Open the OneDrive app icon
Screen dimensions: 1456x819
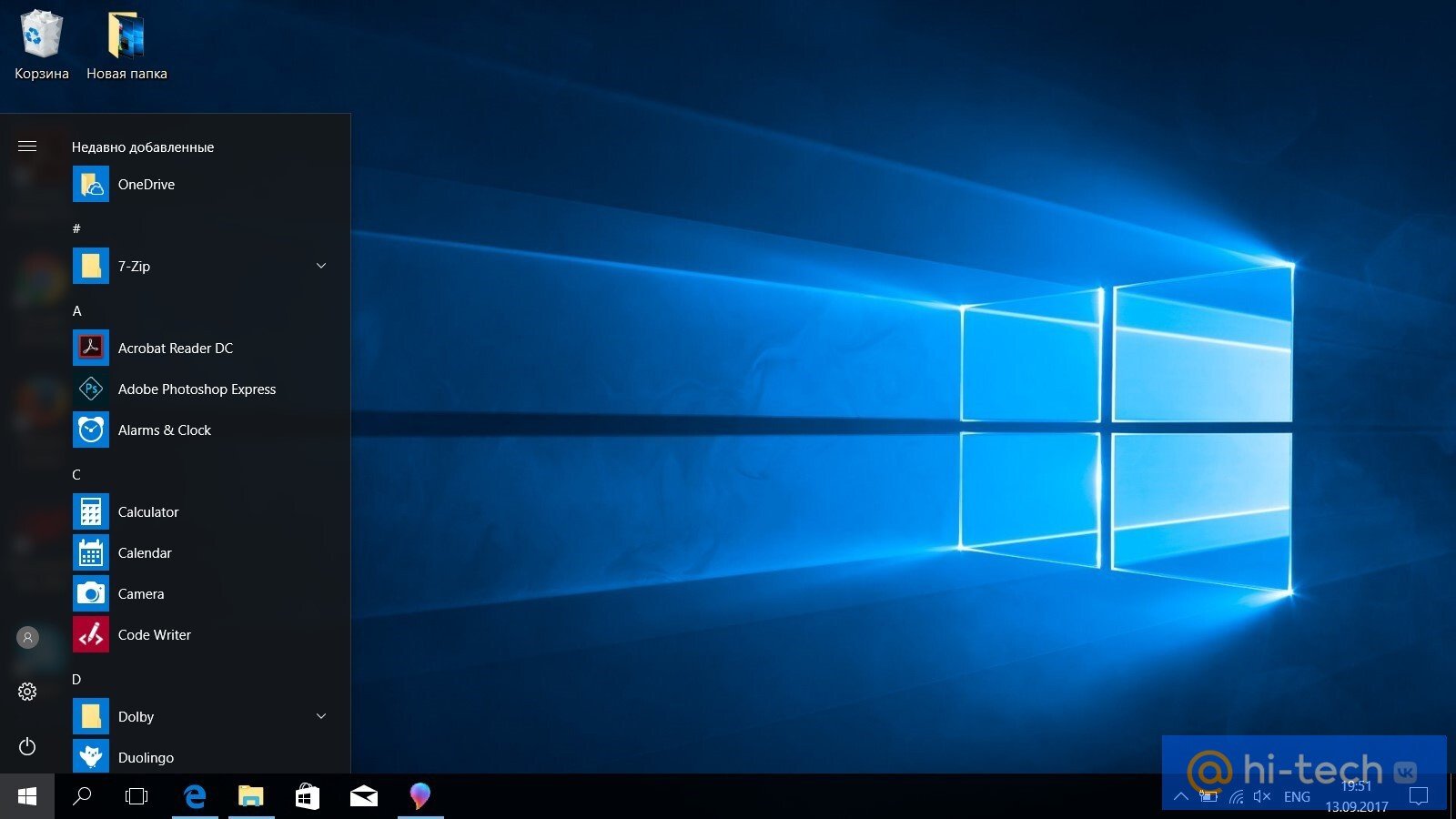(91, 184)
